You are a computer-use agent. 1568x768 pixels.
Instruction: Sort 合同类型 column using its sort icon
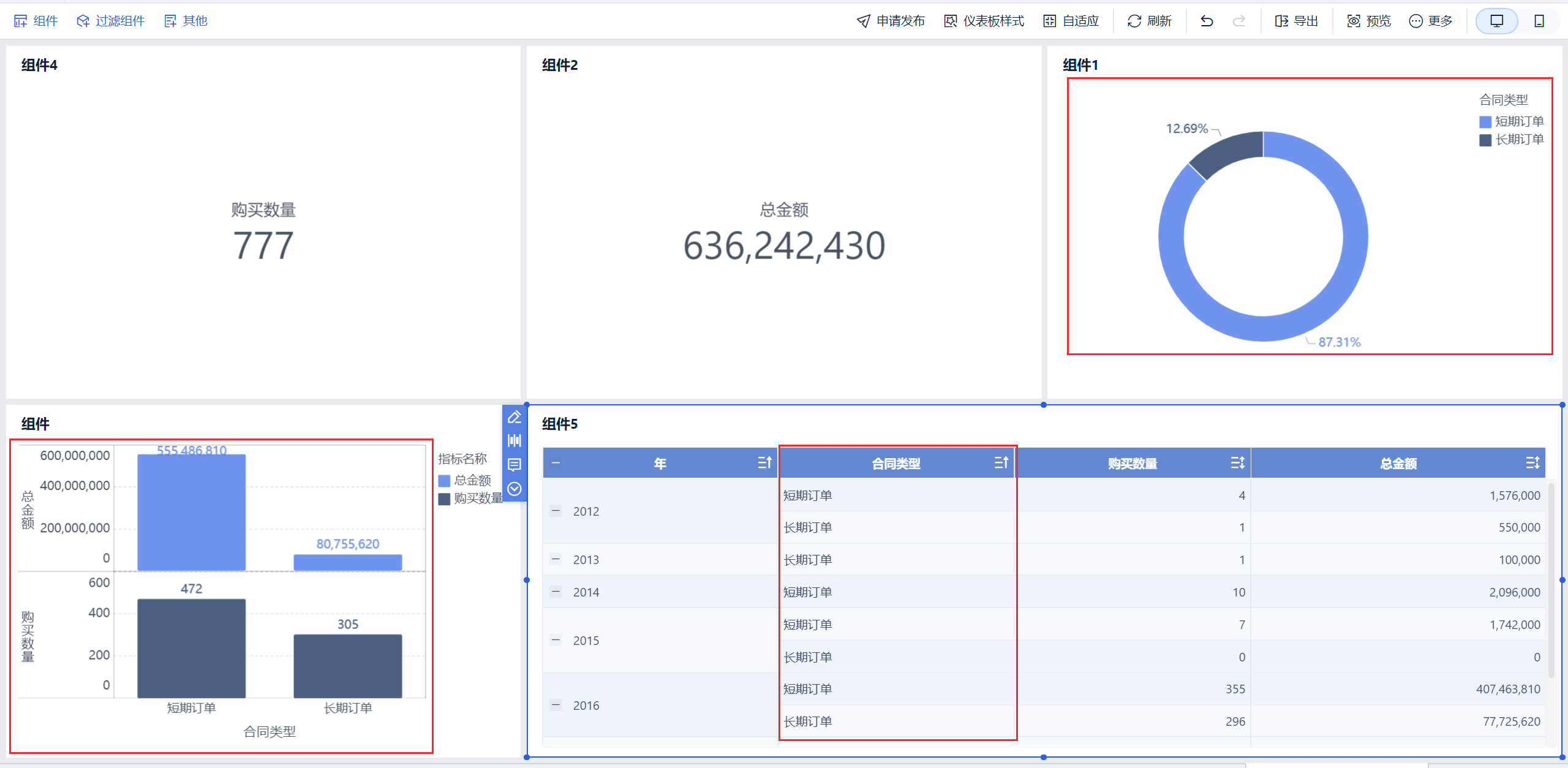[x=1001, y=463]
